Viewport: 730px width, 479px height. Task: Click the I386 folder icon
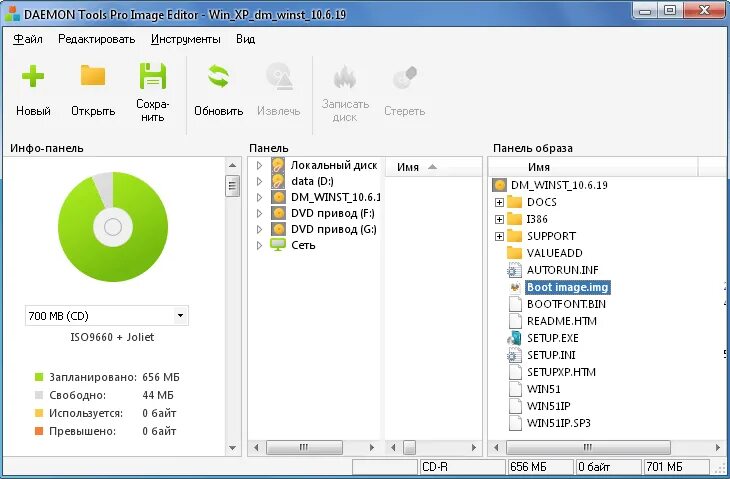[x=514, y=219]
